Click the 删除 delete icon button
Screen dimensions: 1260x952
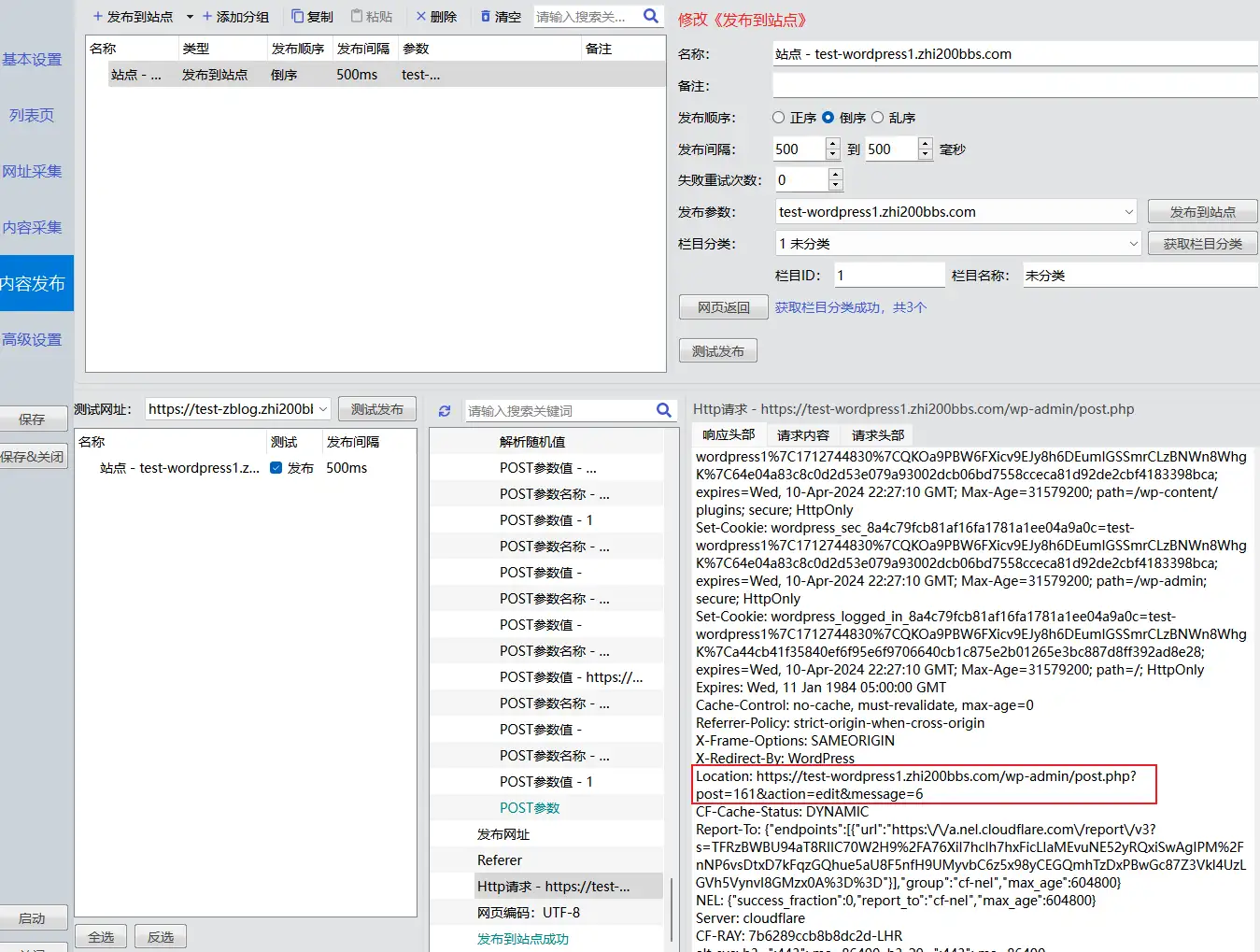coord(436,17)
